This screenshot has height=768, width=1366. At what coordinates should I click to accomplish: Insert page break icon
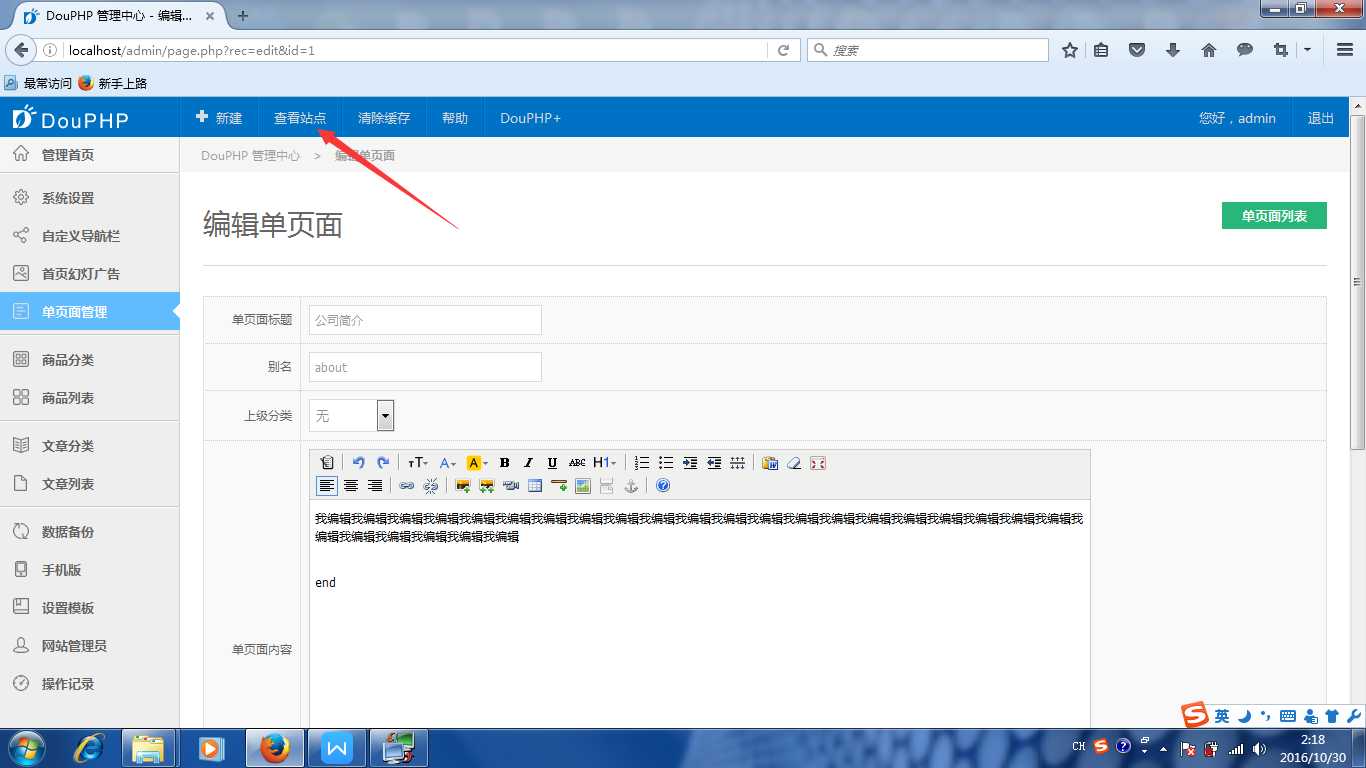tap(607, 486)
